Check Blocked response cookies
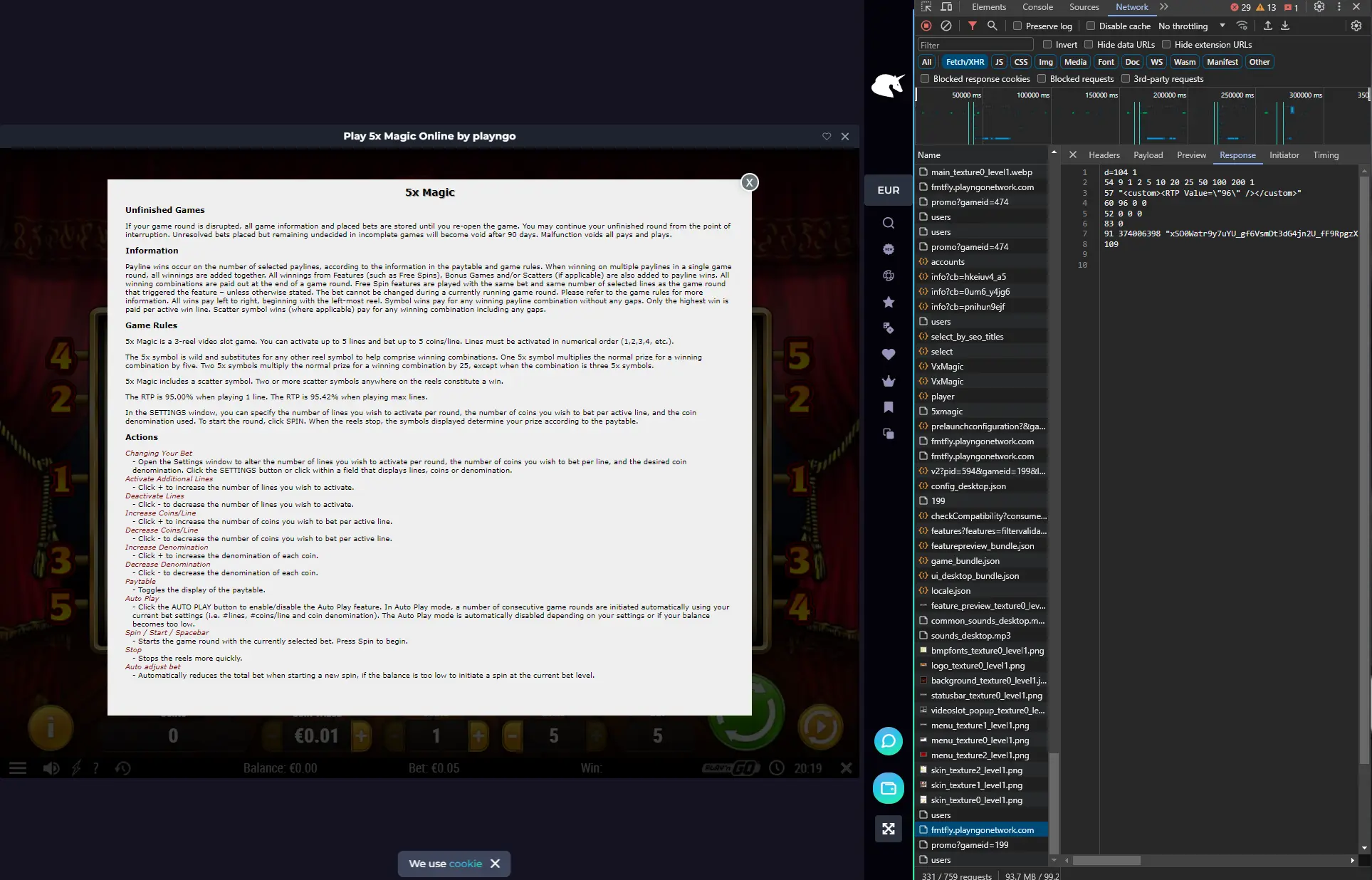The width and height of the screenshot is (1372, 880). pyautogui.click(x=925, y=78)
